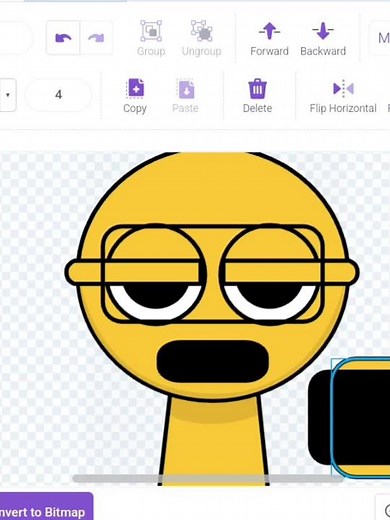Viewport: 390px width, 520px height.
Task: Copy the selected shape
Action: [x=135, y=96]
